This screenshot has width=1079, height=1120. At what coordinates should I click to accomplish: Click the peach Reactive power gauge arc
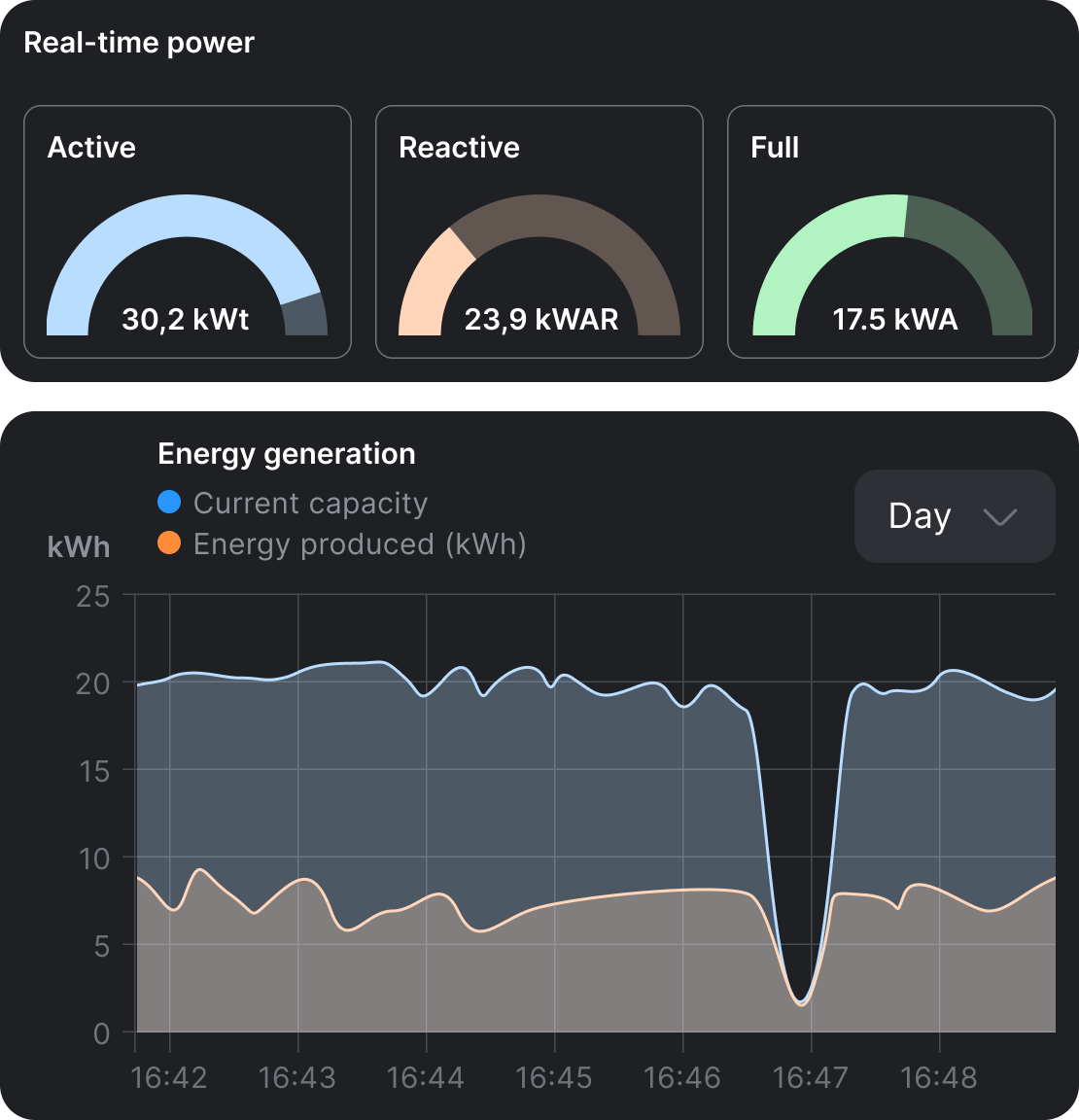pyautogui.click(x=426, y=278)
